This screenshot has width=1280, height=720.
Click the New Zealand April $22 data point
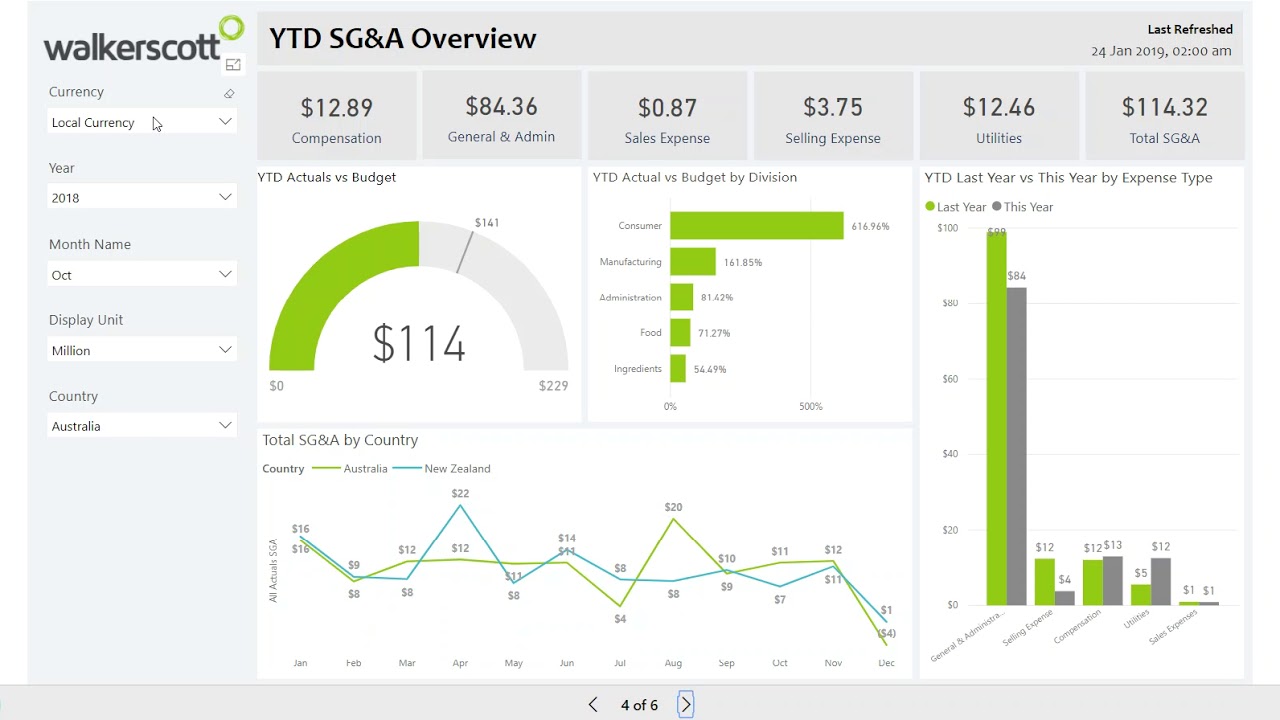(460, 505)
